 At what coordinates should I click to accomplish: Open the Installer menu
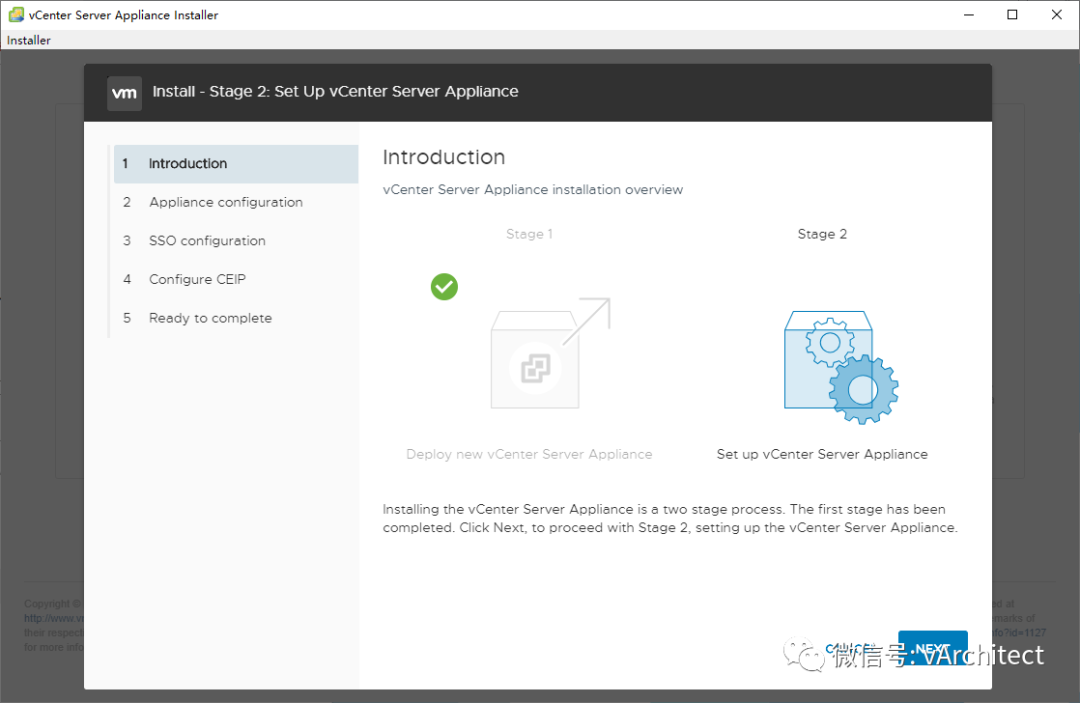[x=28, y=40]
